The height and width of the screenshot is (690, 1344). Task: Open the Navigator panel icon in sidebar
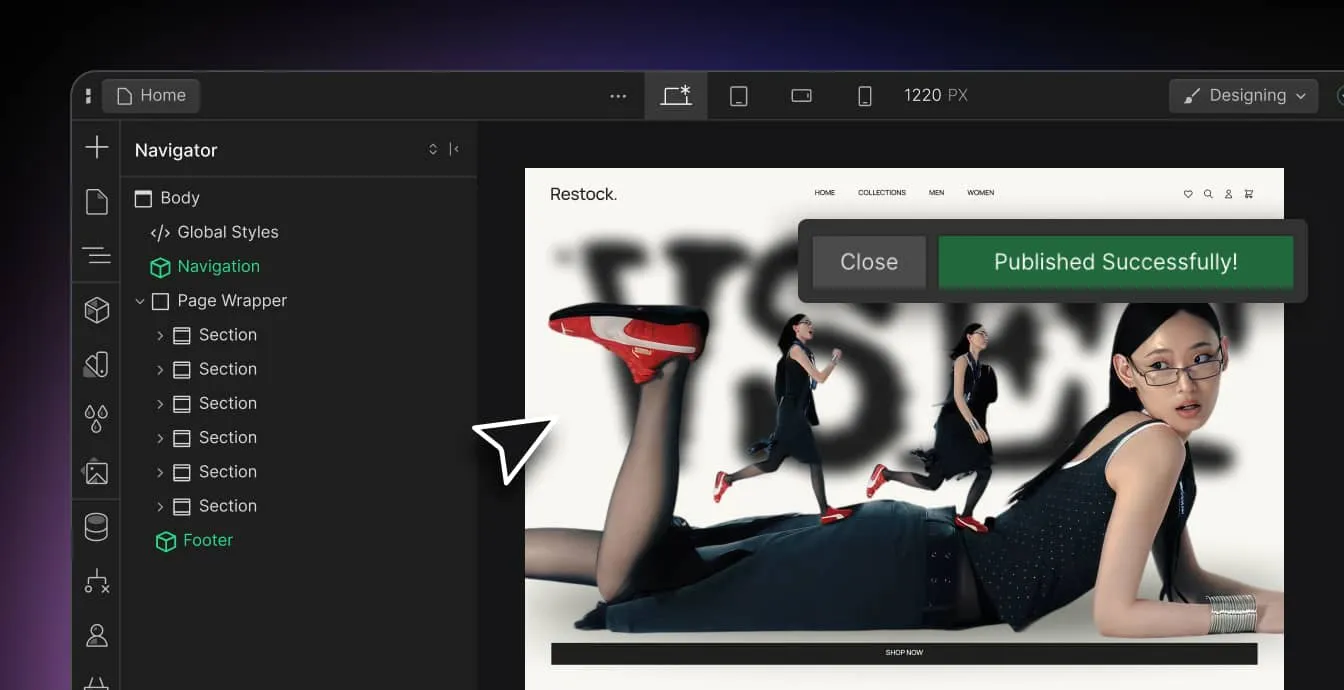click(x=96, y=255)
